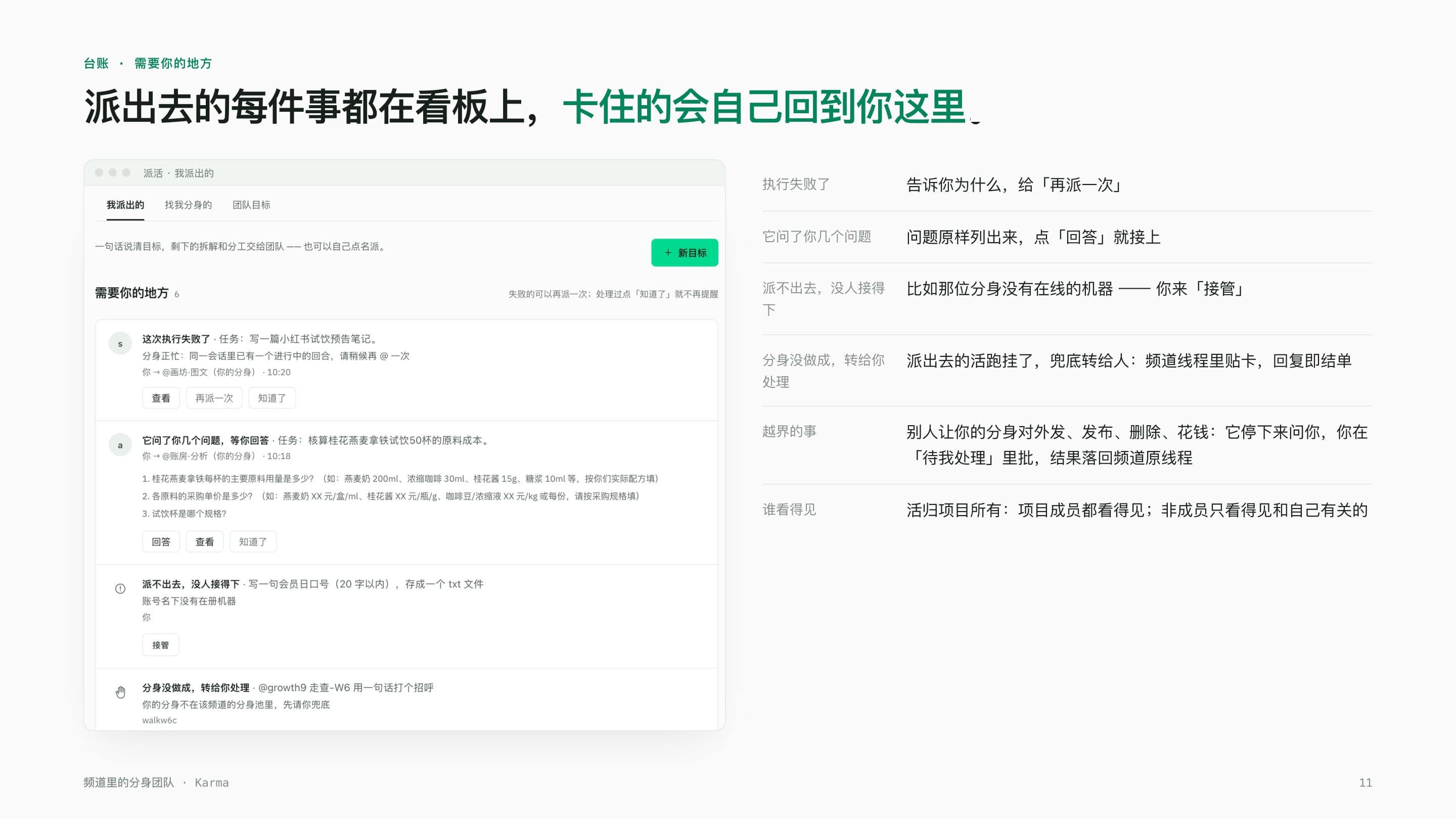Dismiss the questions card with 知道了
The width and height of the screenshot is (1456, 819).
pyautogui.click(x=253, y=541)
